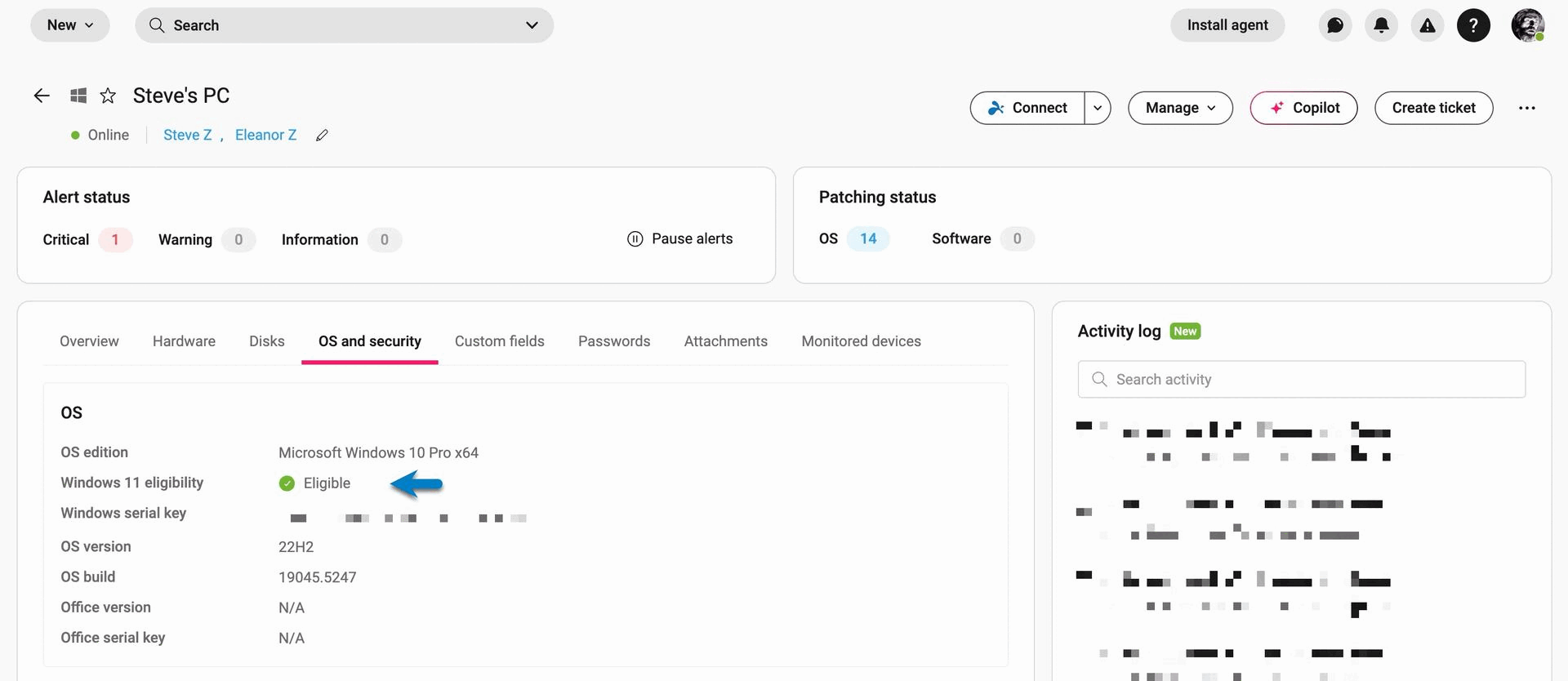Open the Passwords tab

click(x=614, y=341)
